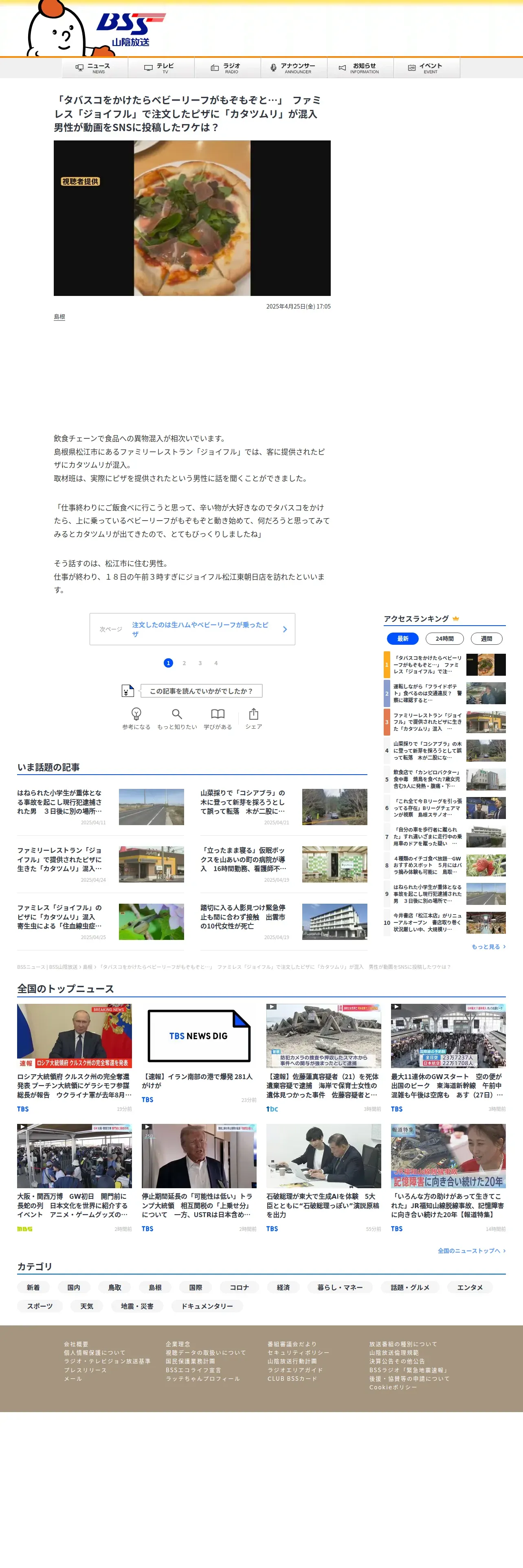Screen dimensions: 523x1568
Task: Select the スポーツ category pill
Action: (40, 1306)
